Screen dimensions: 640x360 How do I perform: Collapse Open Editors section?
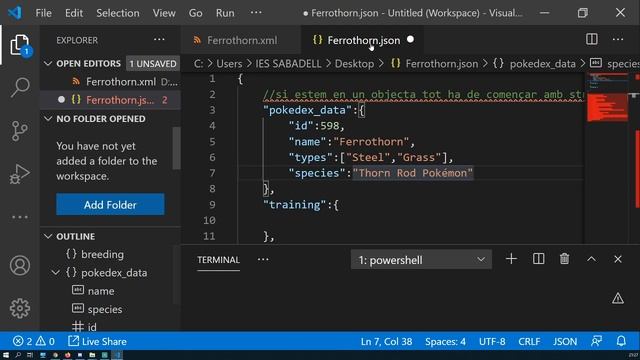(x=48, y=64)
